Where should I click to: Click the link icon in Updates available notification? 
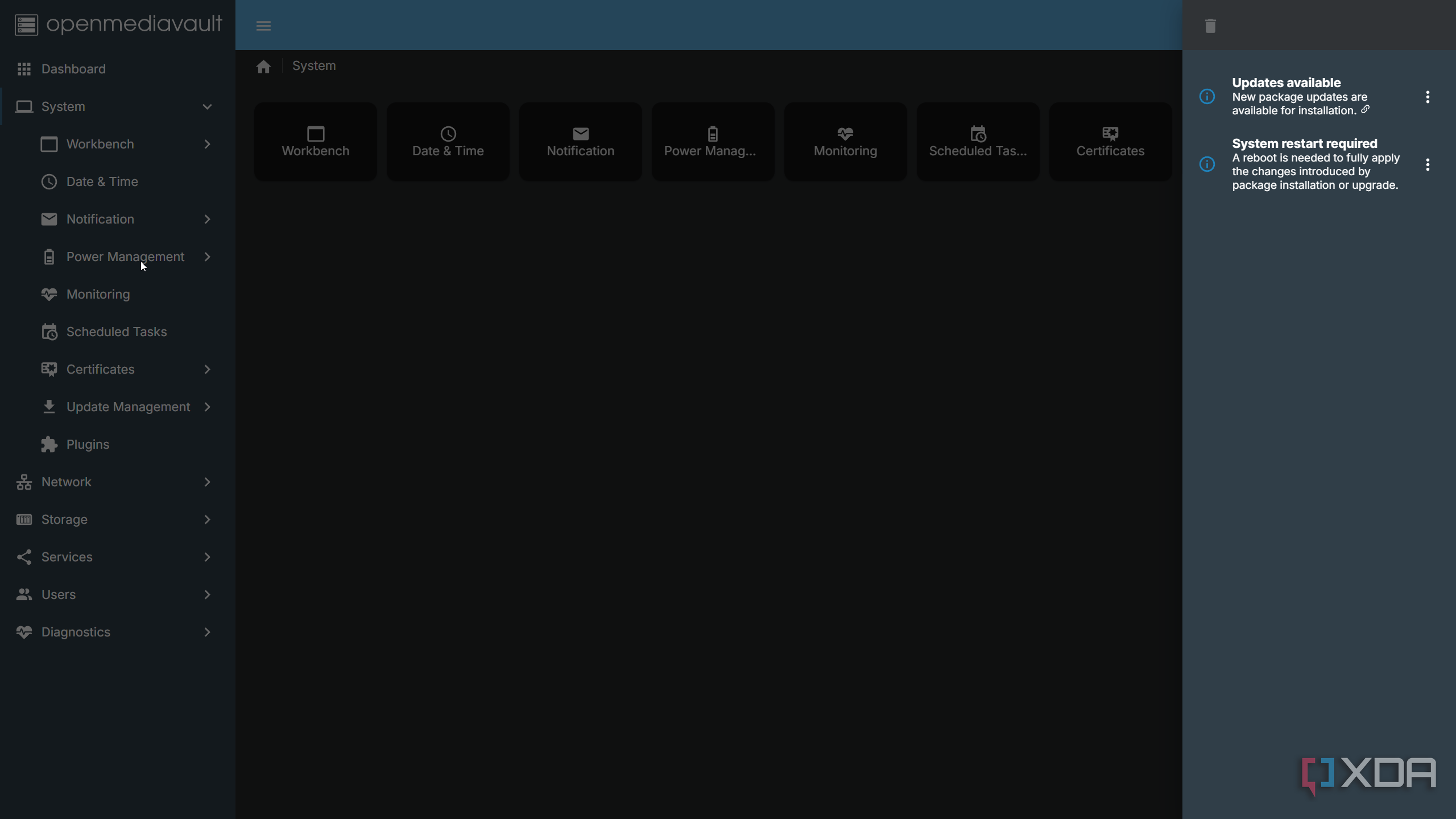(x=1365, y=109)
